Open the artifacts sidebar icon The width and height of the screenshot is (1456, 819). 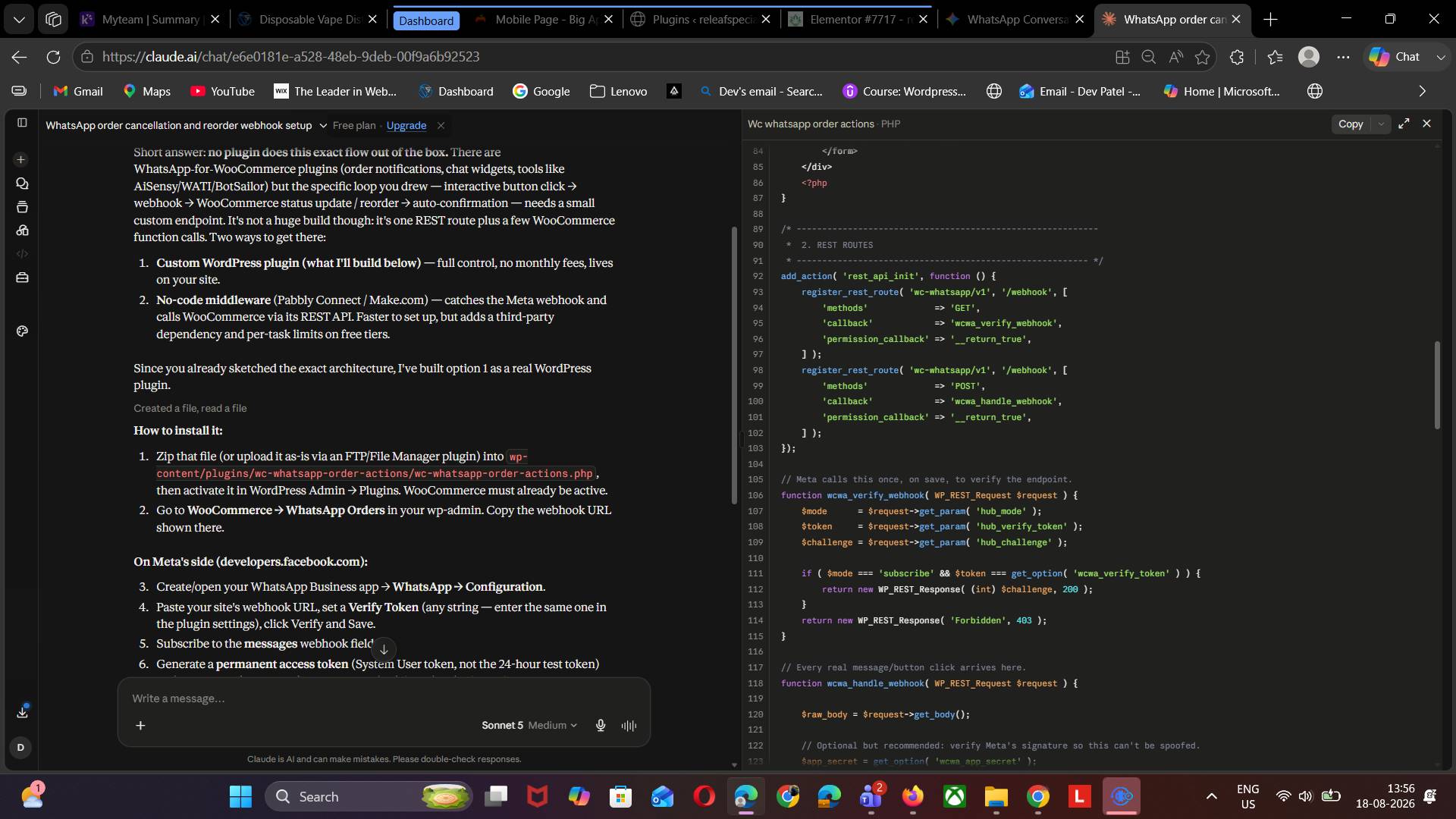click(22, 231)
